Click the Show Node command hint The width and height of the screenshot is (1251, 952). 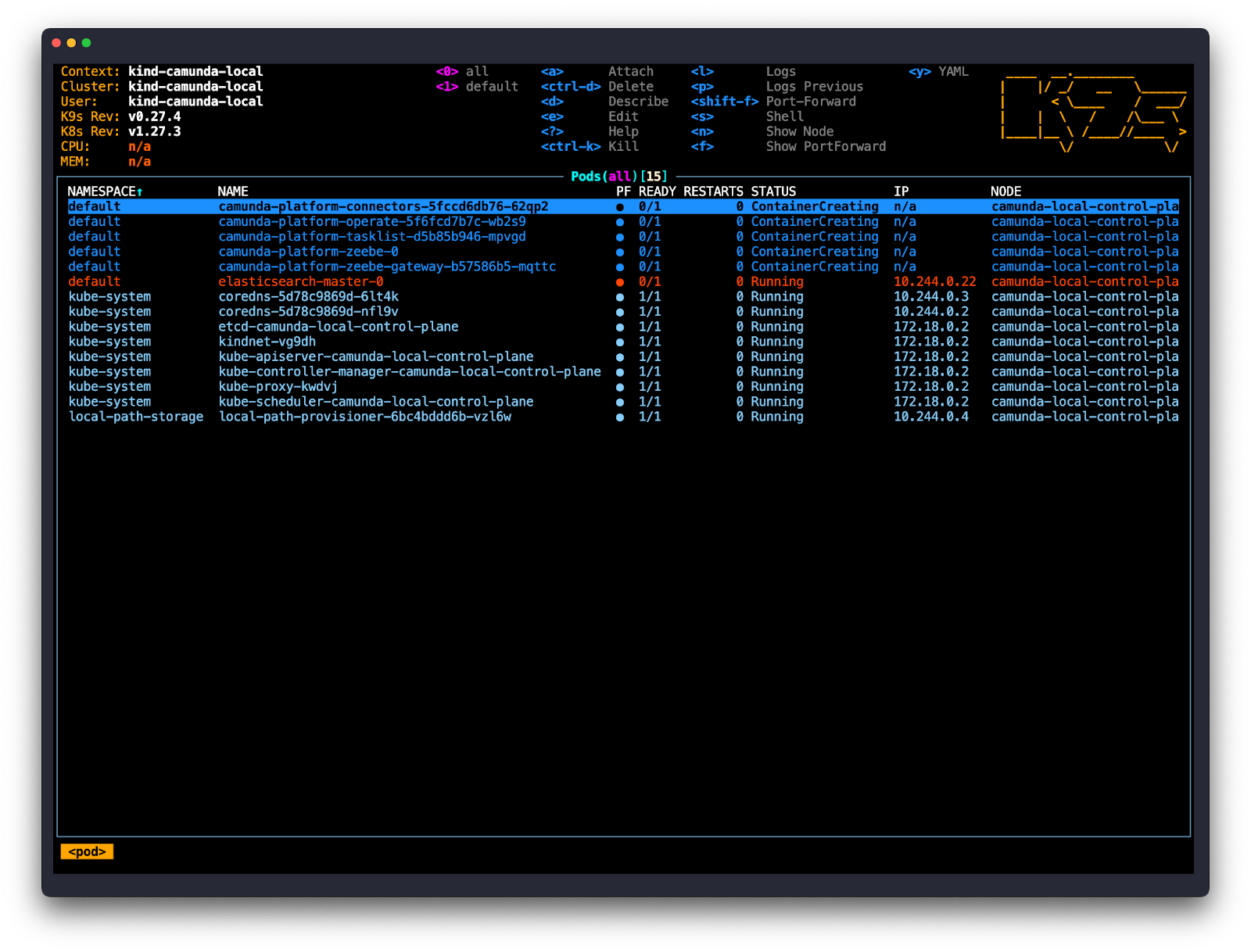[800, 131]
